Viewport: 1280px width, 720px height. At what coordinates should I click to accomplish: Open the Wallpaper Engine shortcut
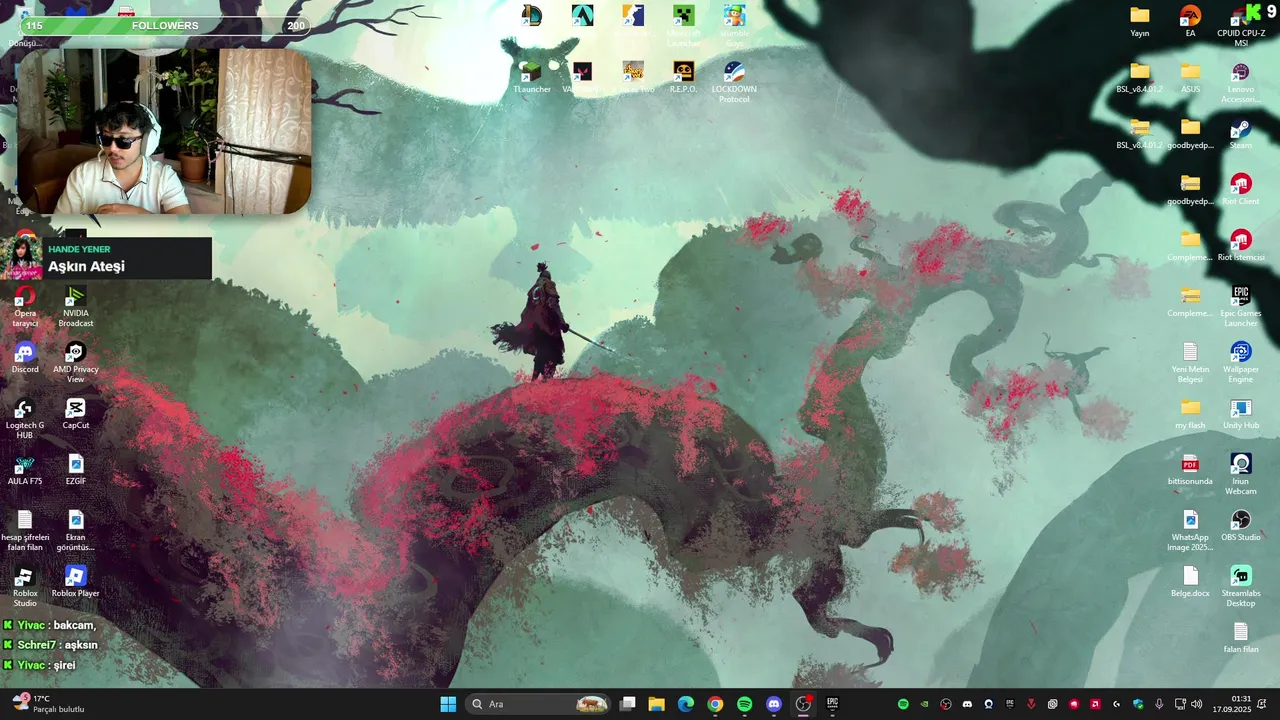(x=1241, y=362)
